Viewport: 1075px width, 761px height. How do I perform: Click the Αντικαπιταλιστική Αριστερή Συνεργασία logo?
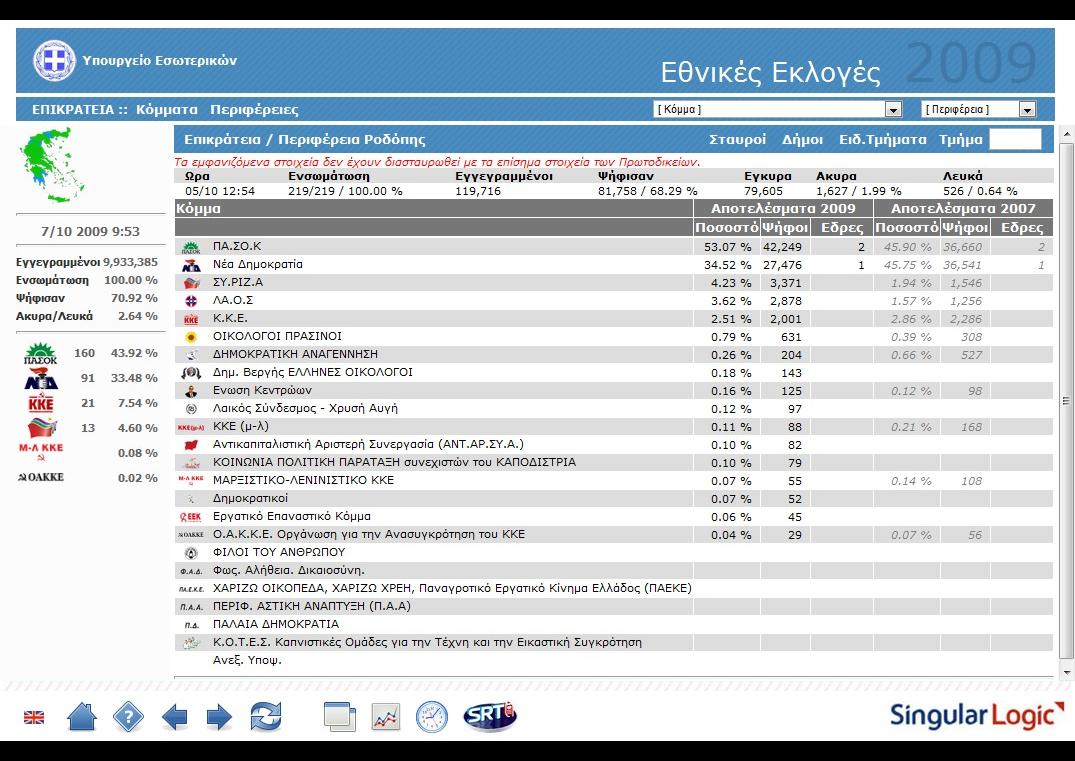[191, 445]
